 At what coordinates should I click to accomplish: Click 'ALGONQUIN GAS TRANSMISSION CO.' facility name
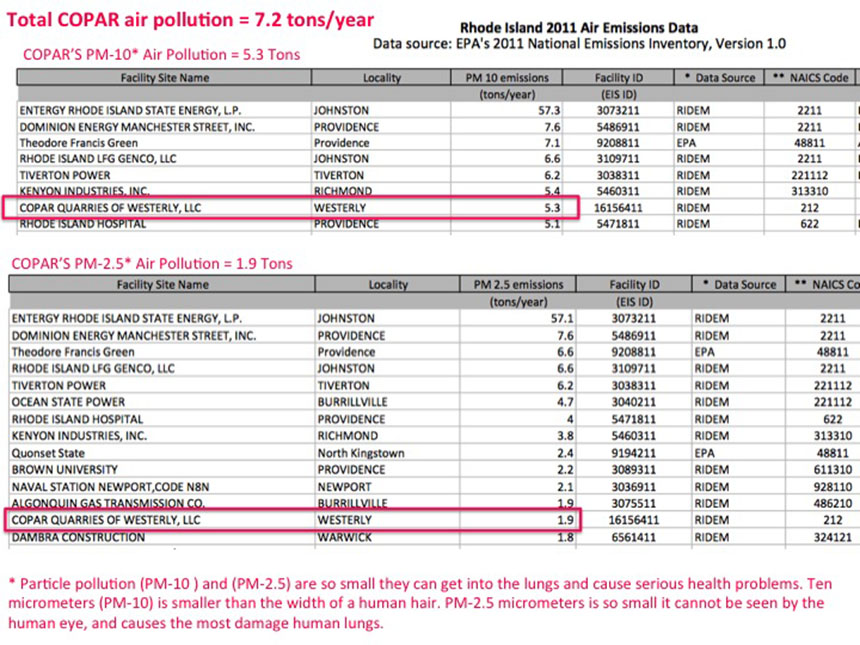click(108, 503)
